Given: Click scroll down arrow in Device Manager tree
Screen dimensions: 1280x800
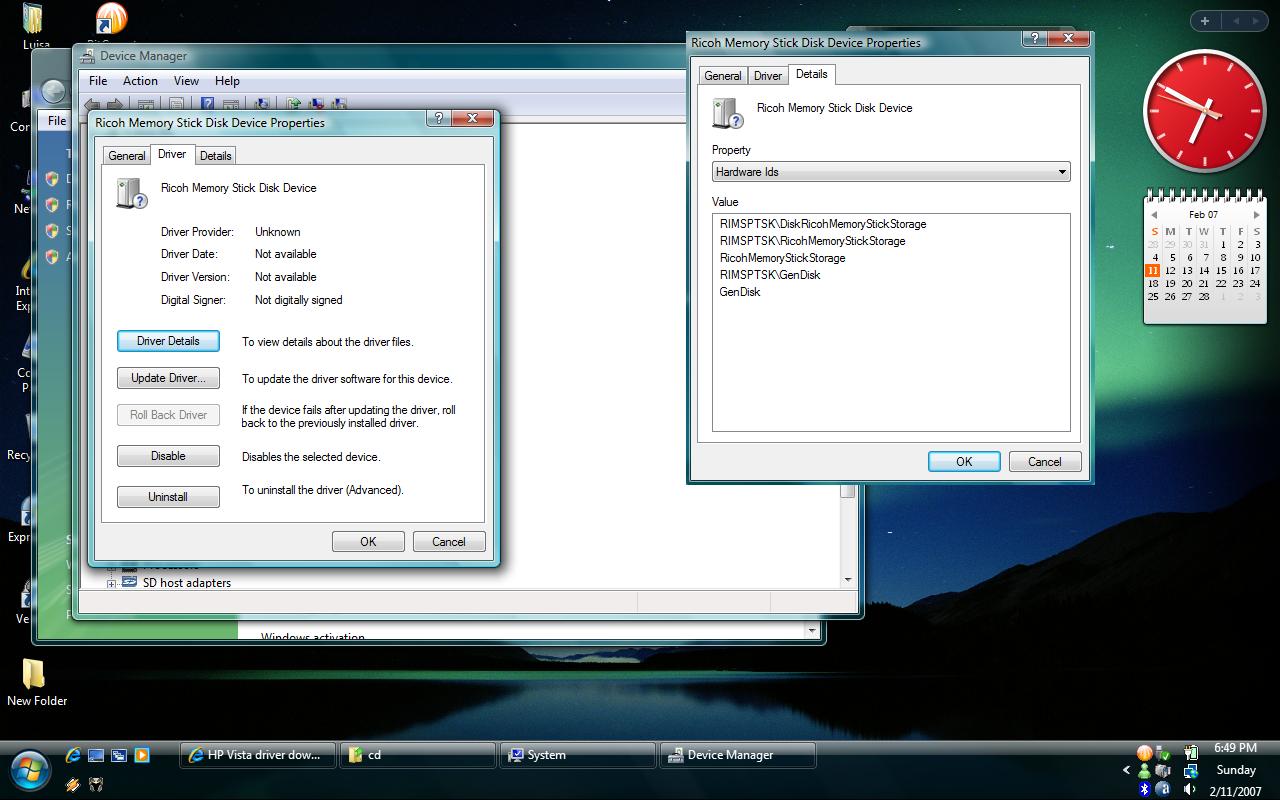Looking at the screenshot, I should (848, 579).
